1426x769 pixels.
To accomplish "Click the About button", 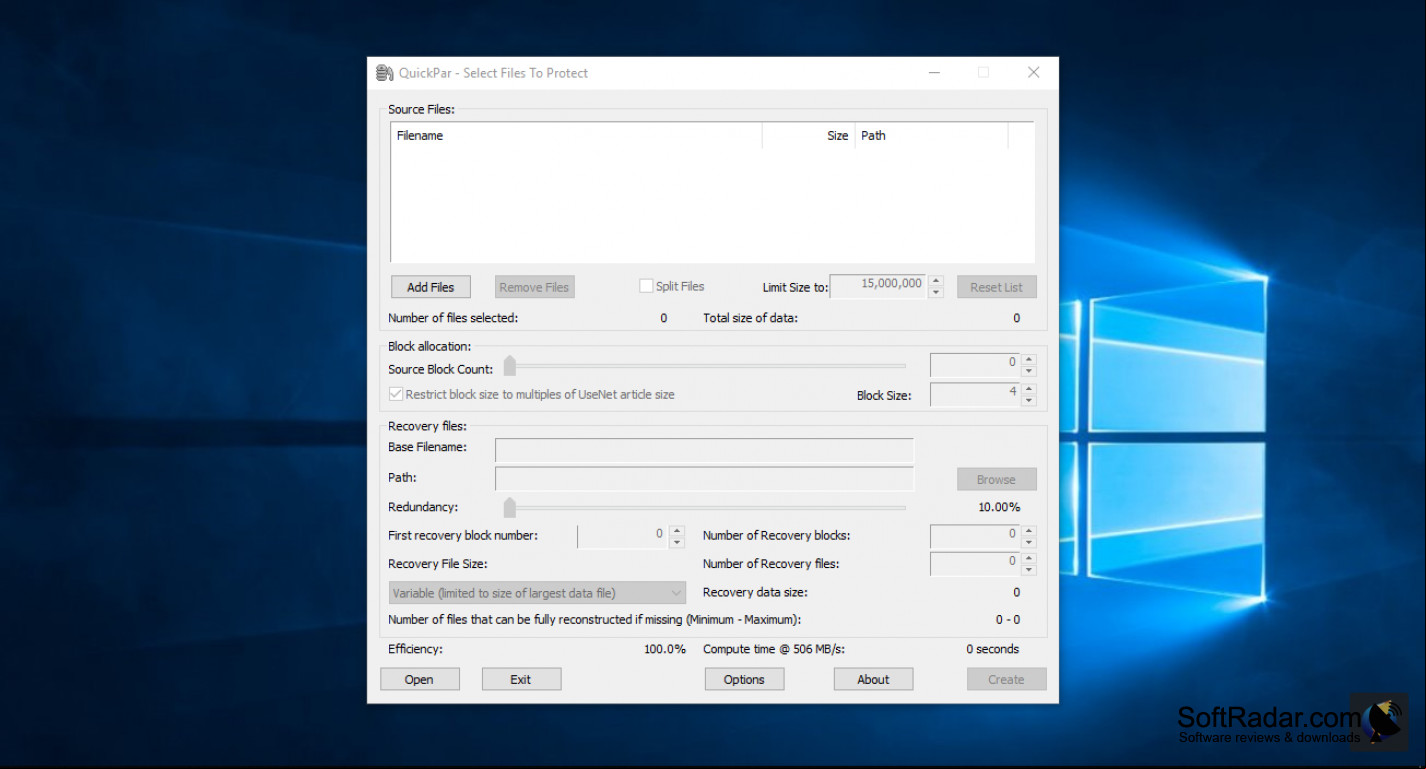I will [873, 679].
